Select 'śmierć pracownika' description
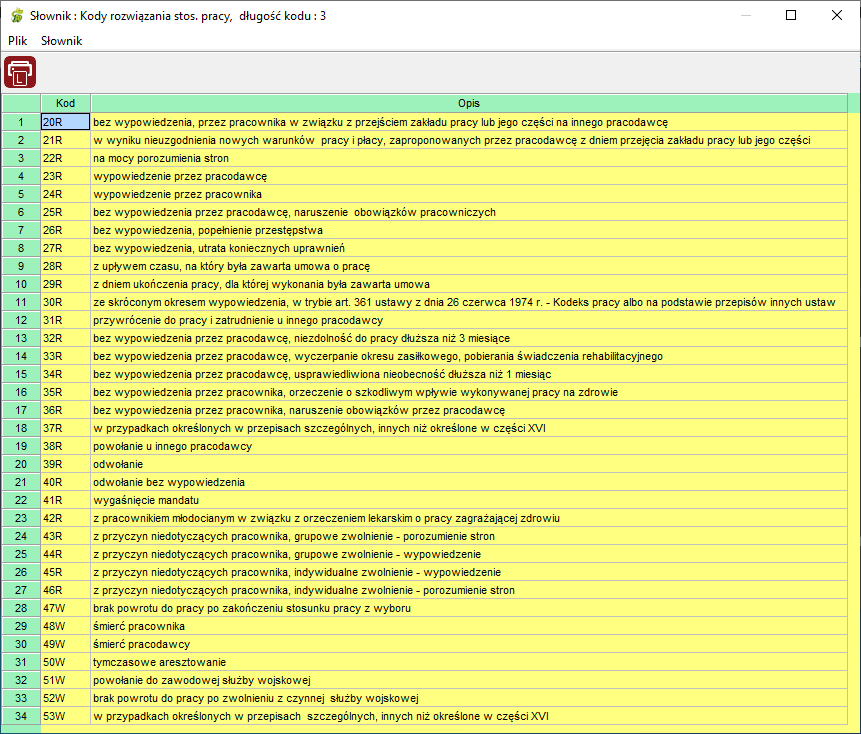Screen dimensions: 861x734 point(469,626)
